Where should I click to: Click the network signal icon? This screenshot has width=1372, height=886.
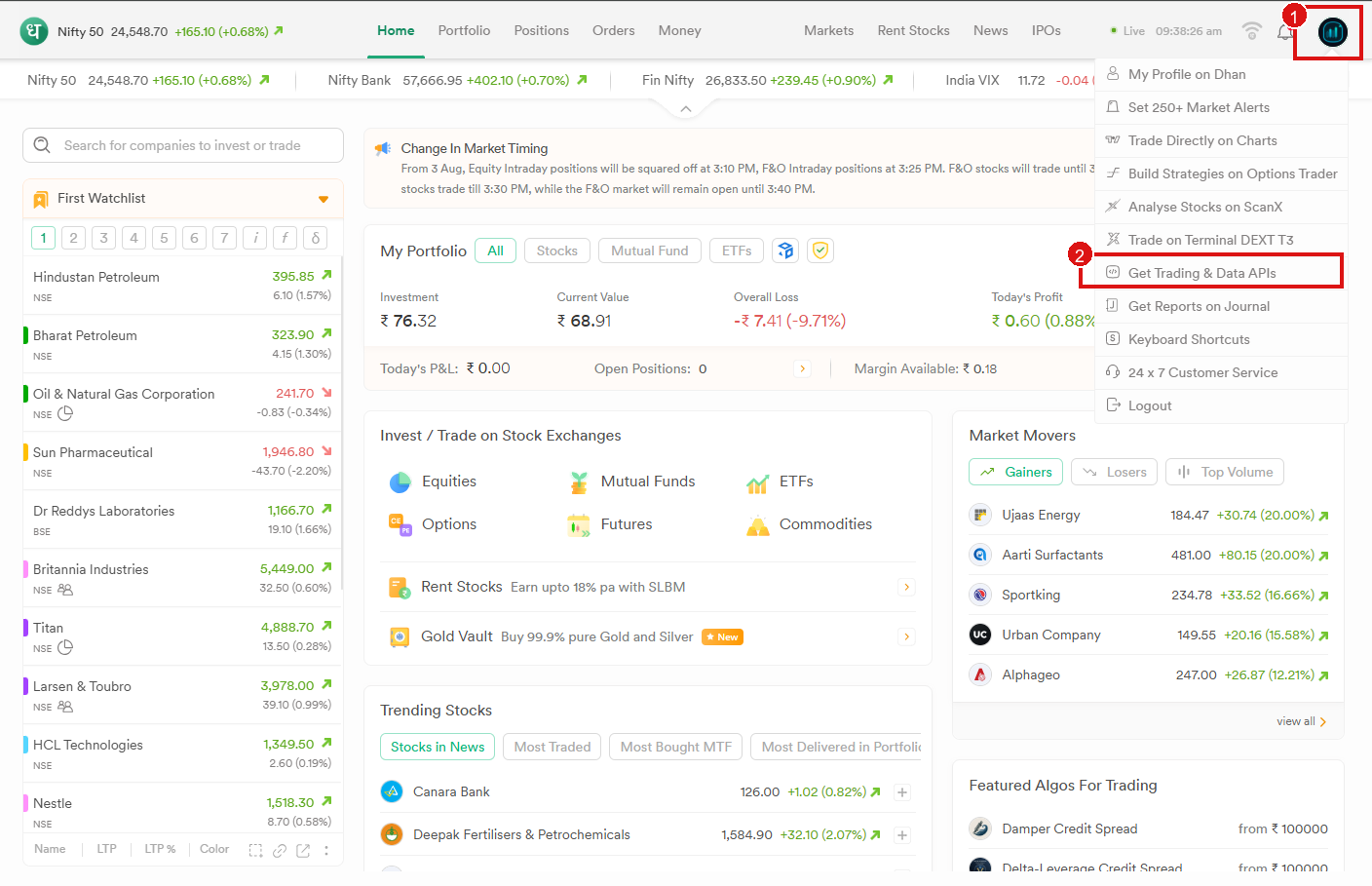1252,31
